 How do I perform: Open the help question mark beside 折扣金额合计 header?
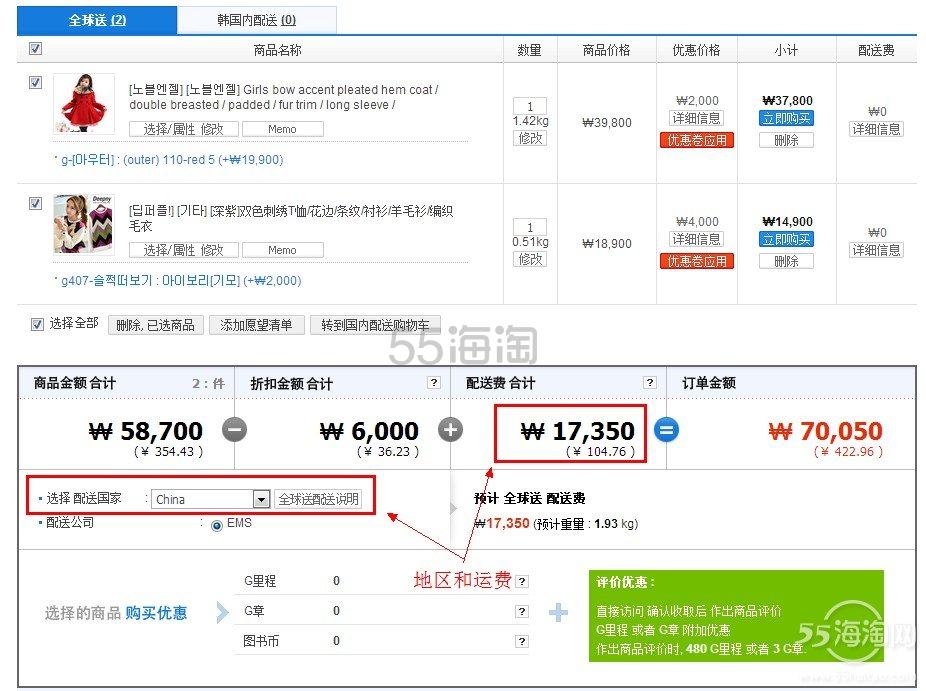coord(432,382)
